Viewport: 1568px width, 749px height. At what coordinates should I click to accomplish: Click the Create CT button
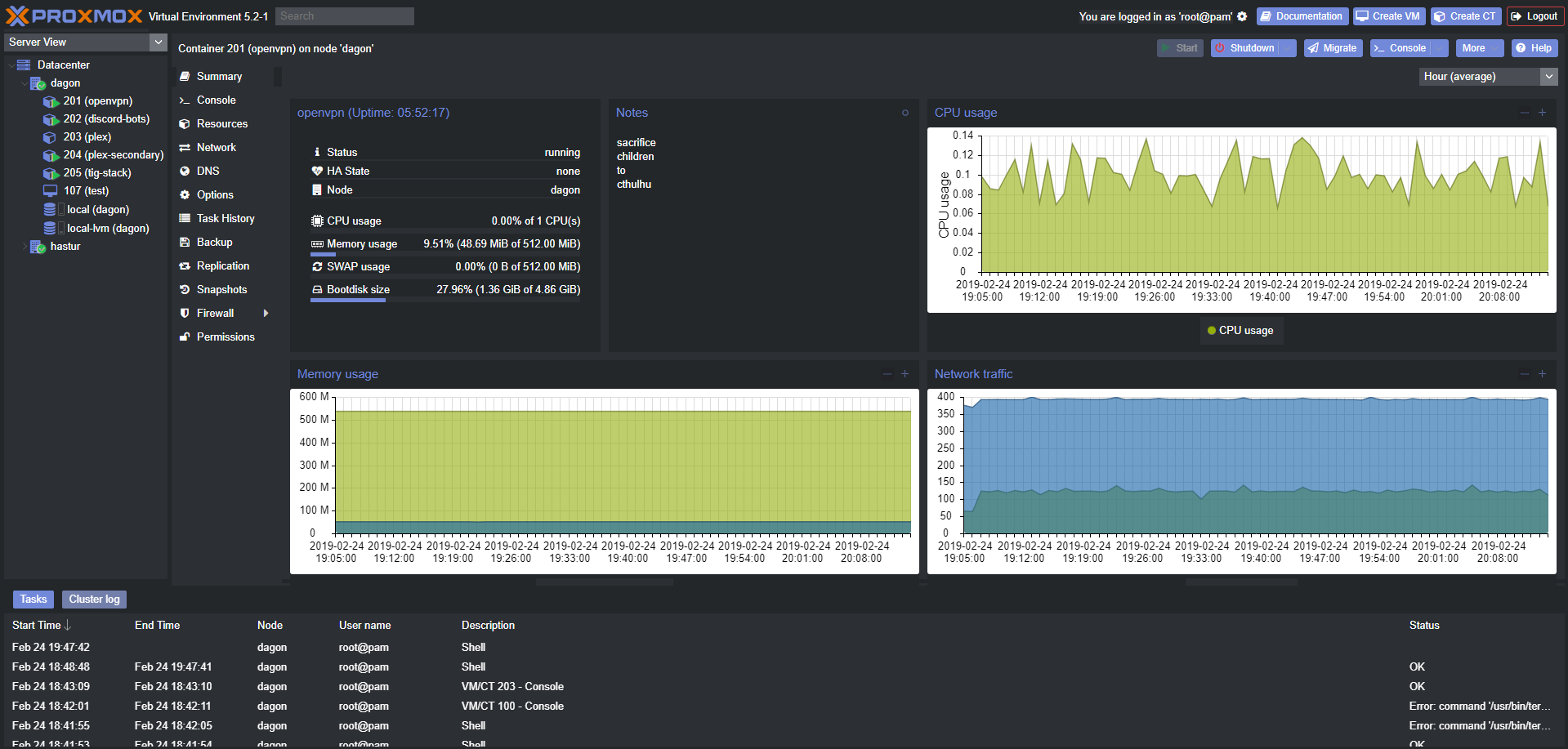pos(1465,16)
